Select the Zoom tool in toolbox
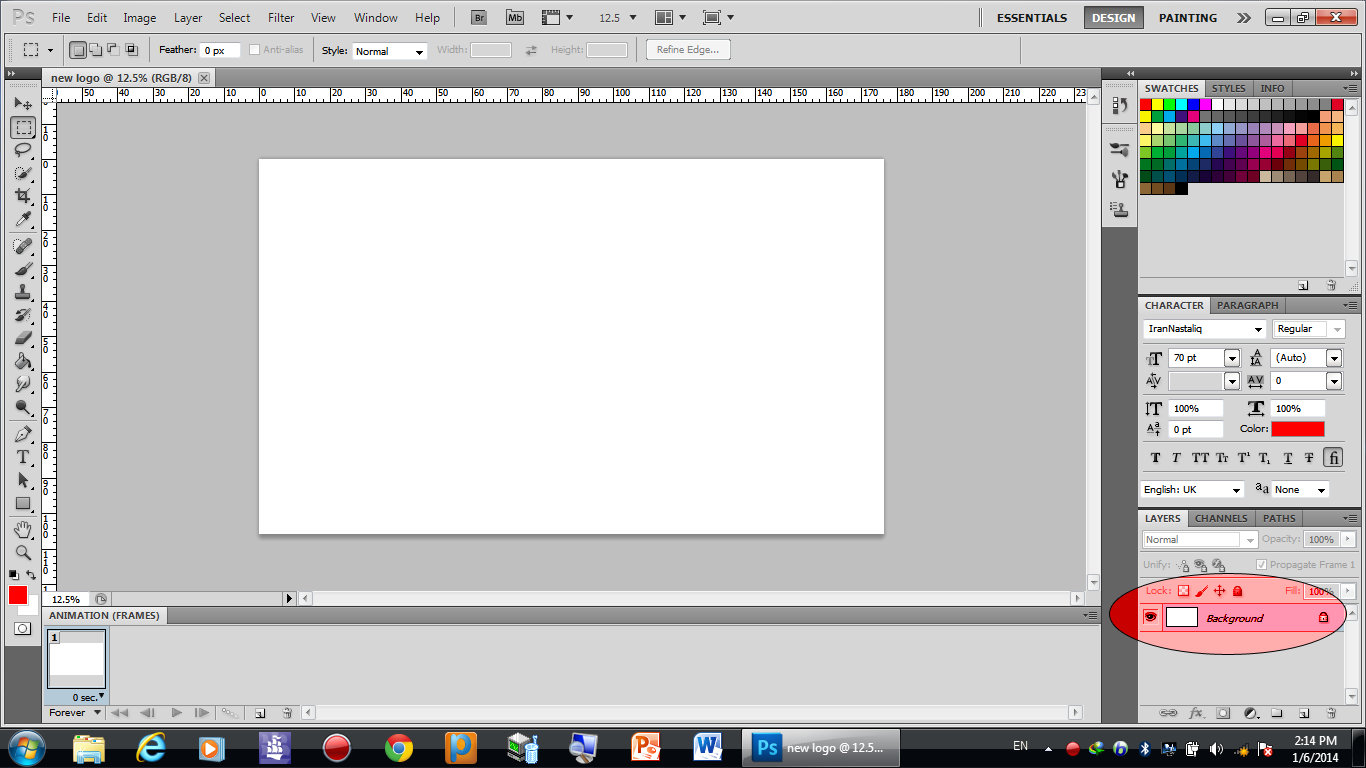Image resolution: width=1366 pixels, height=768 pixels. click(x=22, y=552)
